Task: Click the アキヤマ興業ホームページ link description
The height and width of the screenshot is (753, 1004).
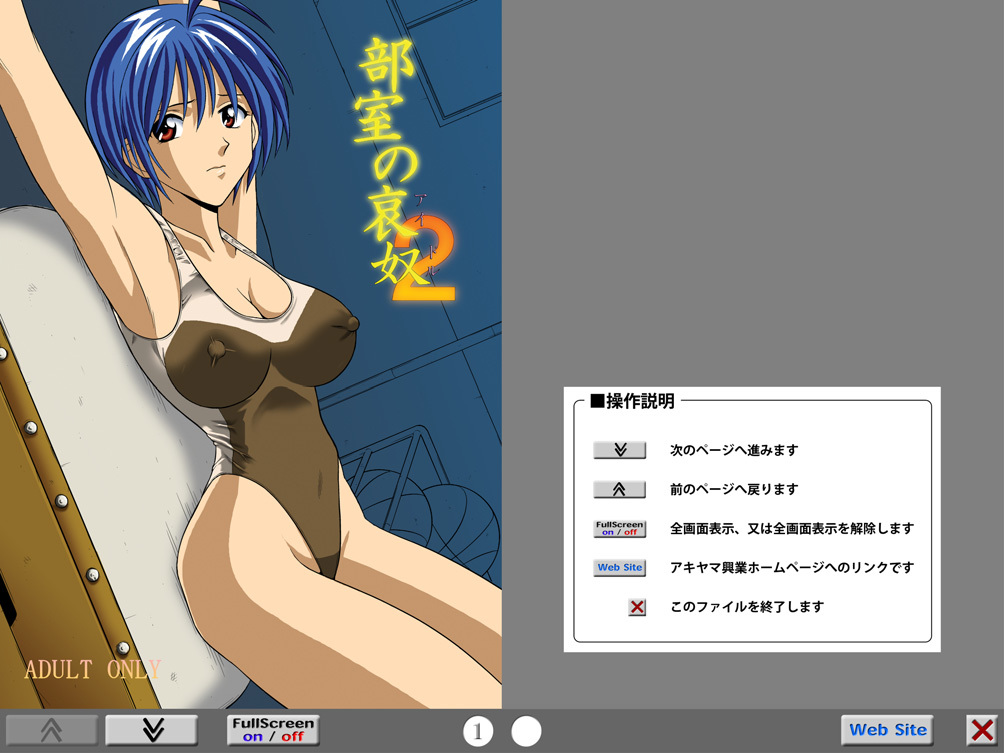Action: pos(791,567)
